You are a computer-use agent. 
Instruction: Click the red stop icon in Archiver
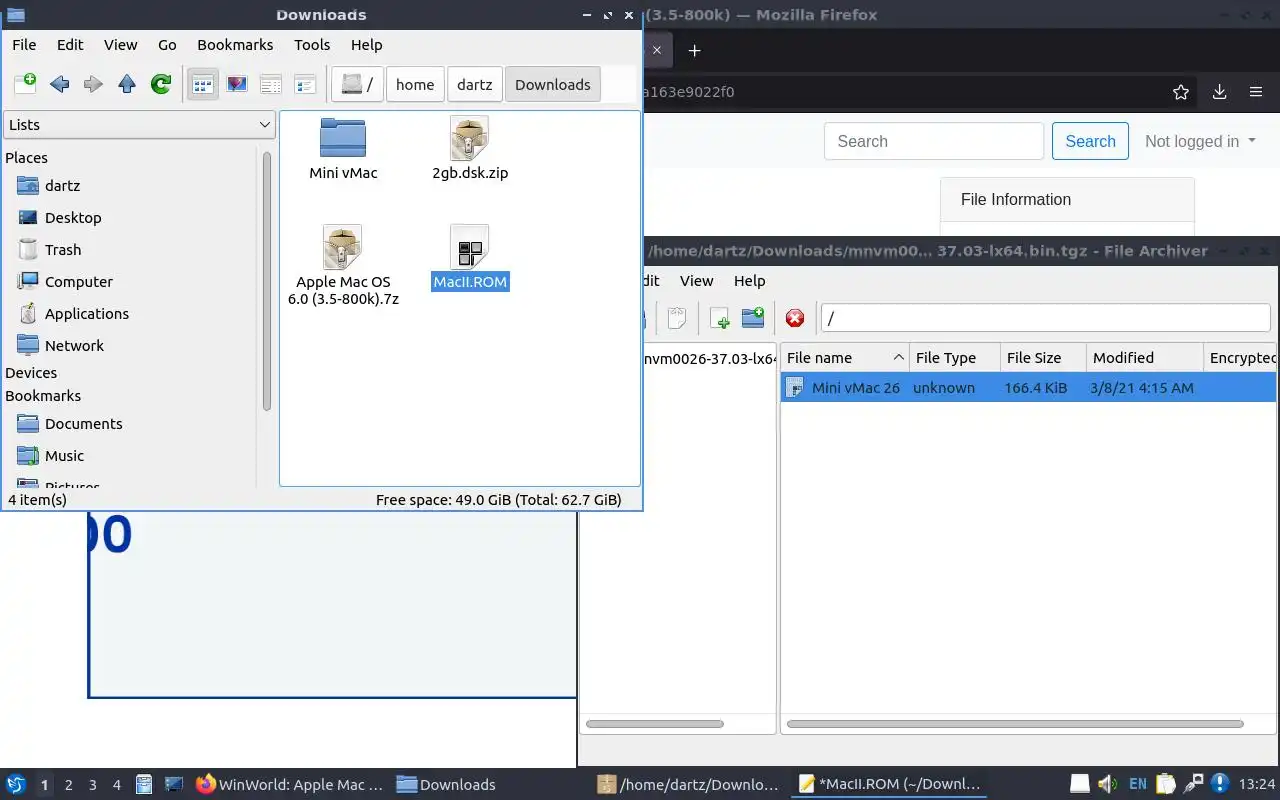click(x=795, y=318)
